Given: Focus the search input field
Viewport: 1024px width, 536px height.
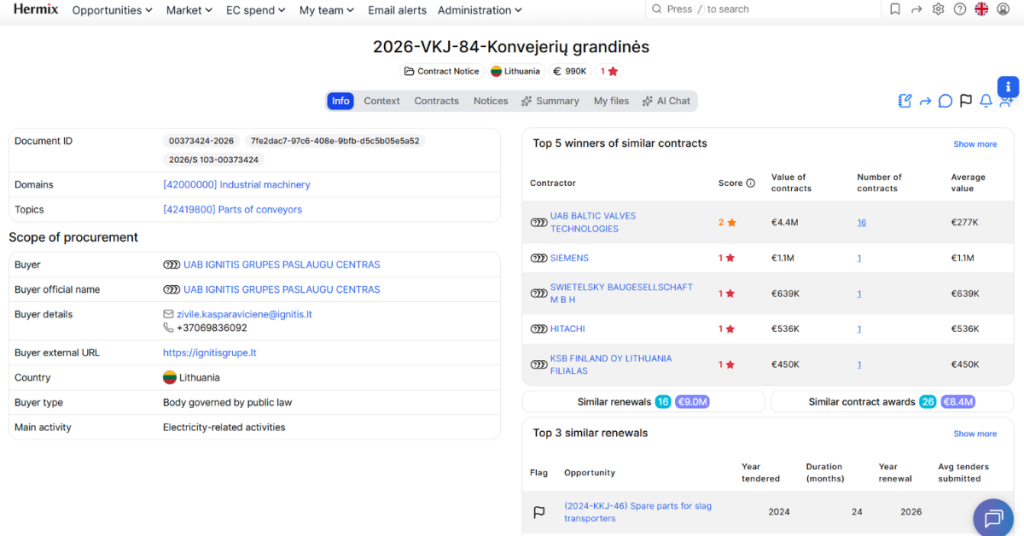Looking at the screenshot, I should (x=763, y=9).
